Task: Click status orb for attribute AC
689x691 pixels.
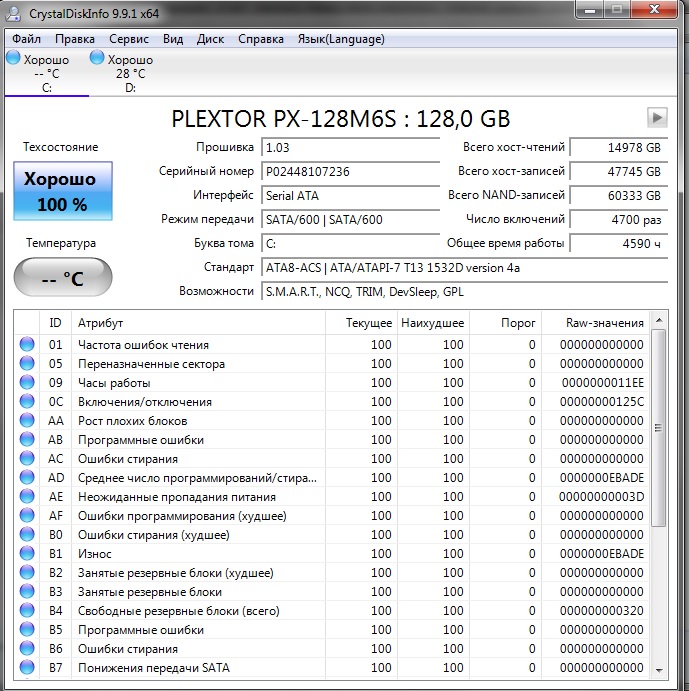Action: (27, 458)
